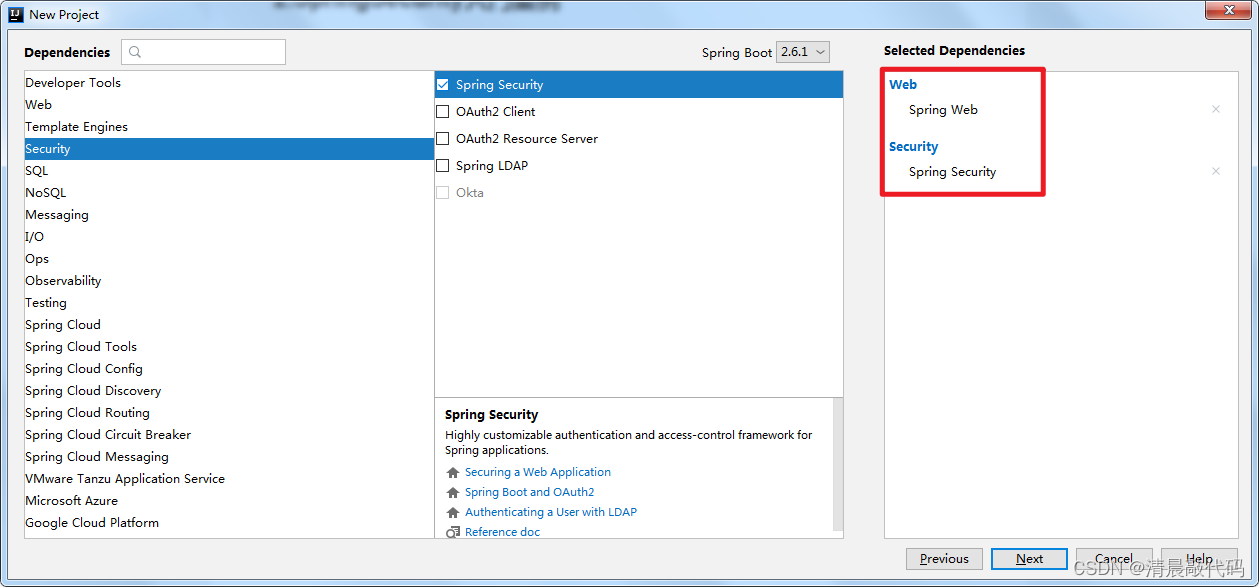Remove Spring Security using its X icon
Image resolution: width=1259 pixels, height=587 pixels.
tap(1215, 171)
